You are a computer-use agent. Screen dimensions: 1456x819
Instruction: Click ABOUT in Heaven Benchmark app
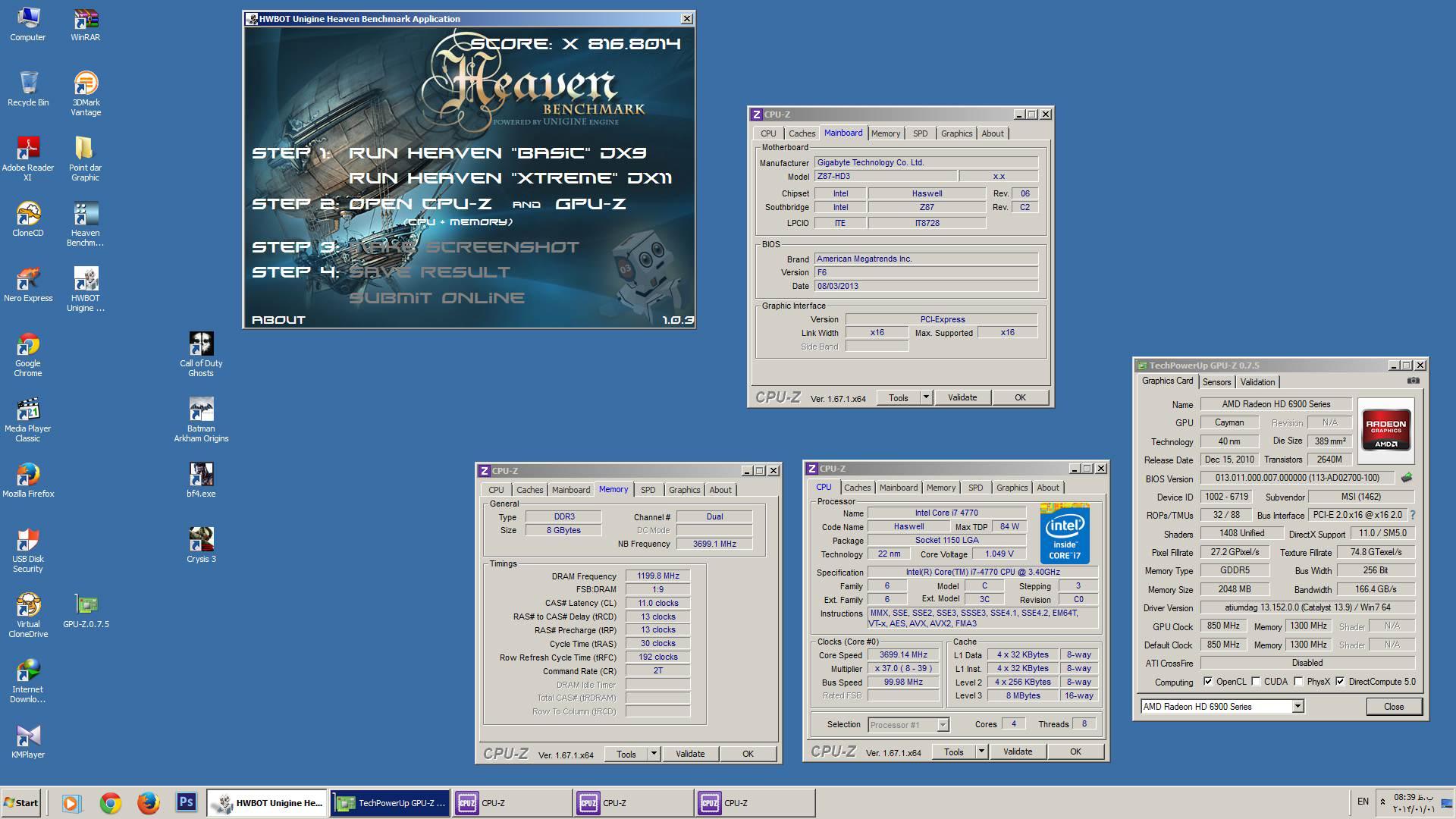click(x=278, y=320)
